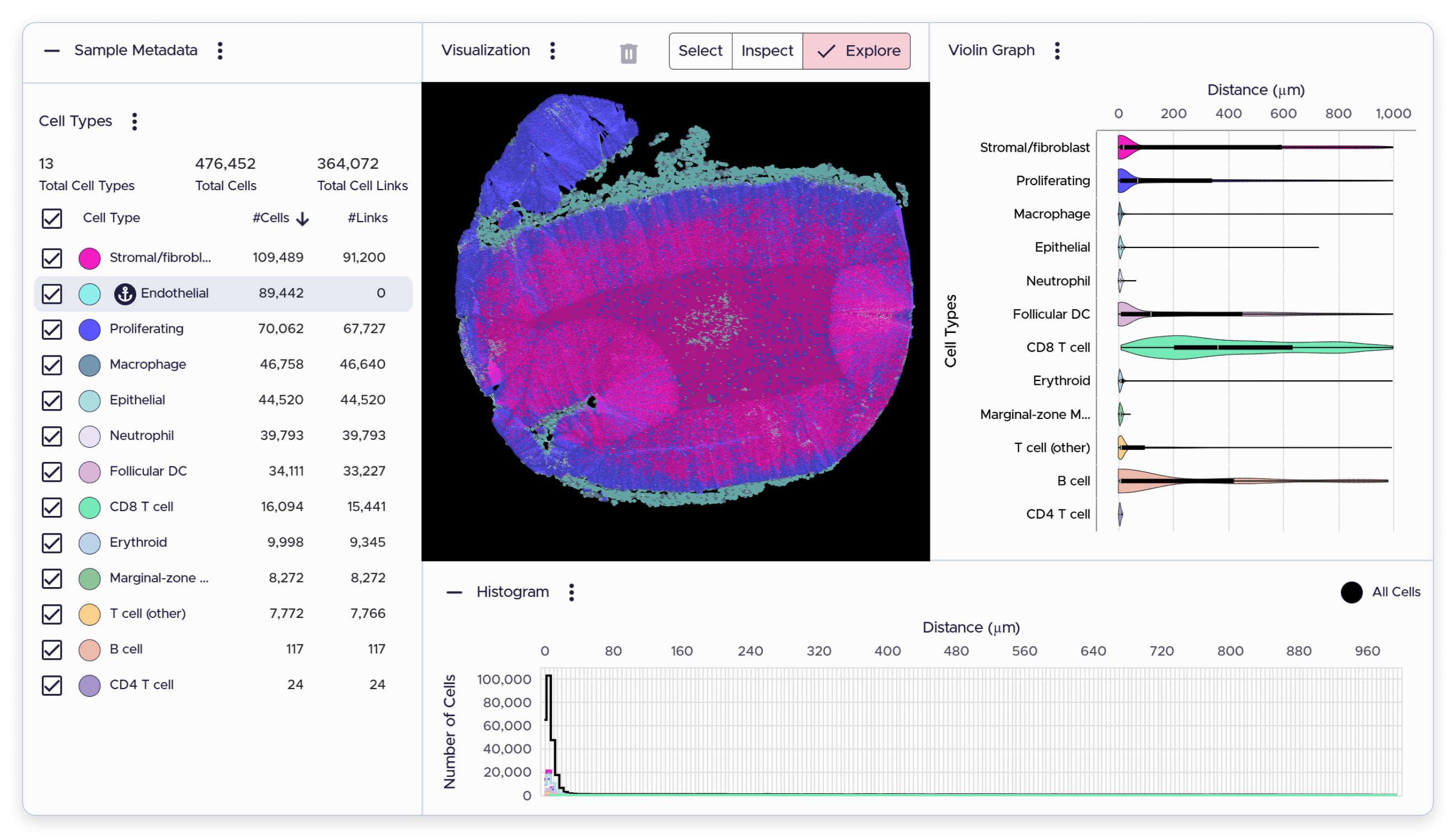
Task: Open Visualization panel kebab menu
Action: pos(552,51)
